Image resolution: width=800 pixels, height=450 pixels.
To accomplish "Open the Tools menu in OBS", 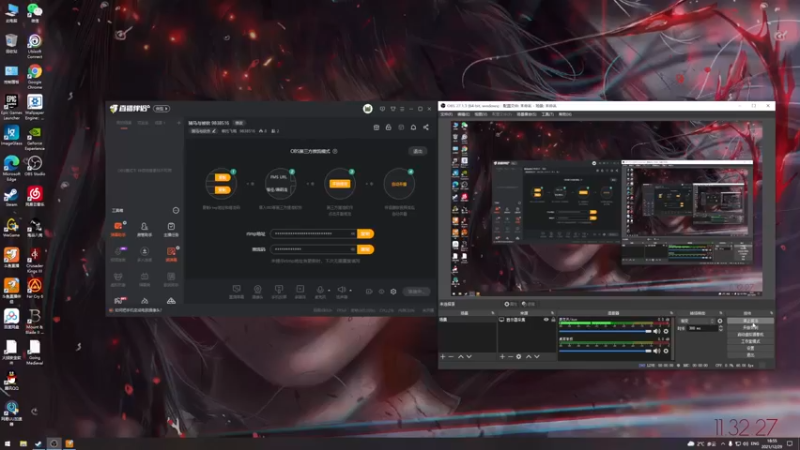I will click(x=547, y=114).
